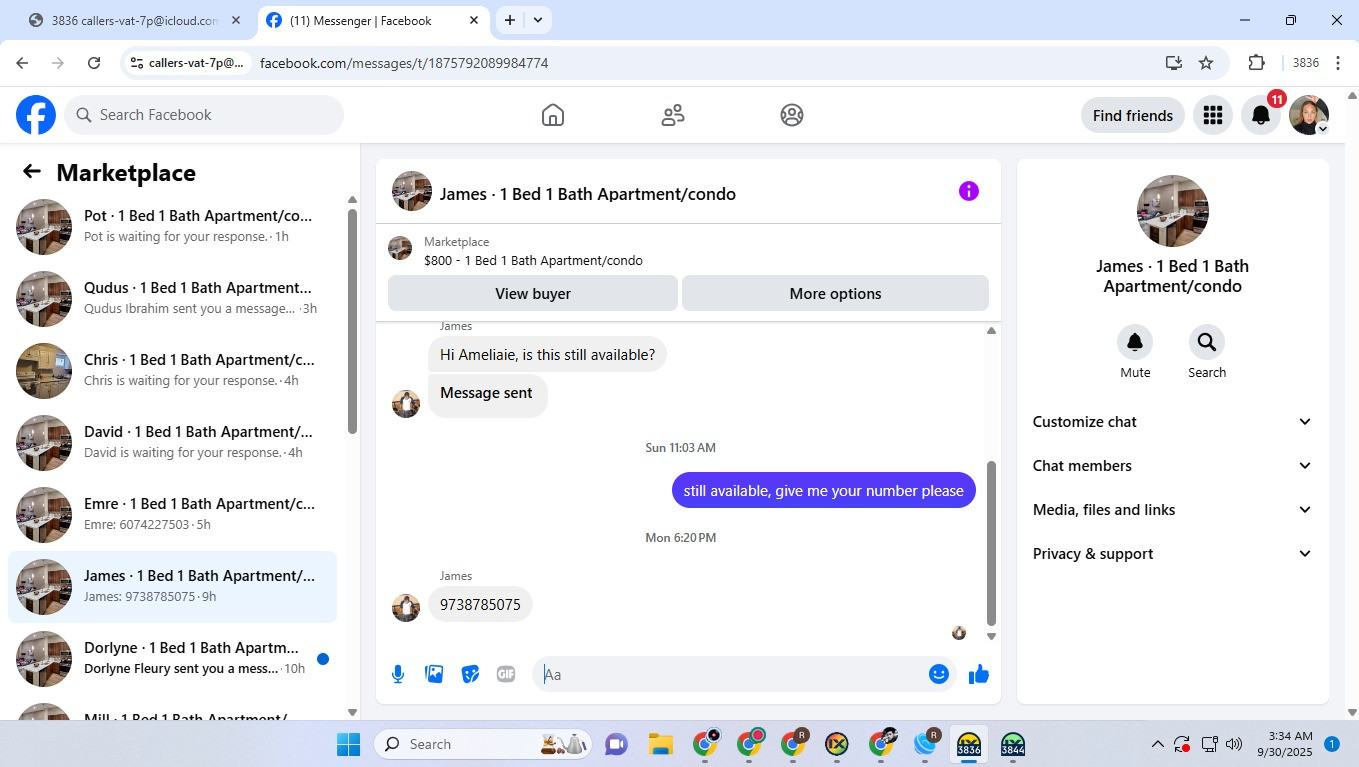Click the More options button
The image size is (1359, 767).
(835, 294)
